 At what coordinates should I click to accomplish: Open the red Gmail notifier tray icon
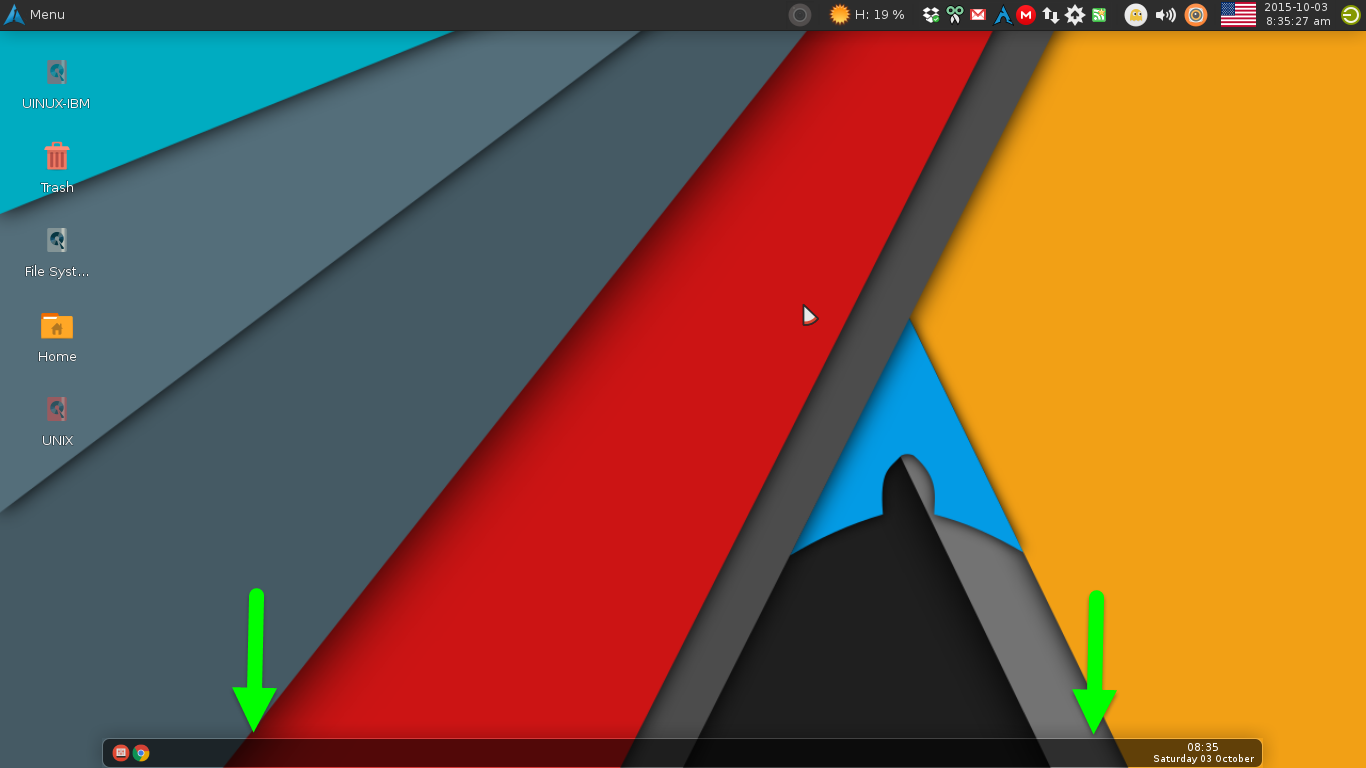point(1025,14)
